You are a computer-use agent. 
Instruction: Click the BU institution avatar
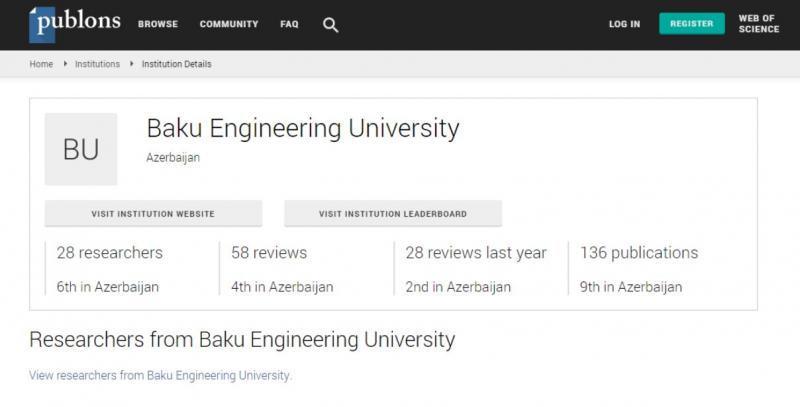click(81, 149)
